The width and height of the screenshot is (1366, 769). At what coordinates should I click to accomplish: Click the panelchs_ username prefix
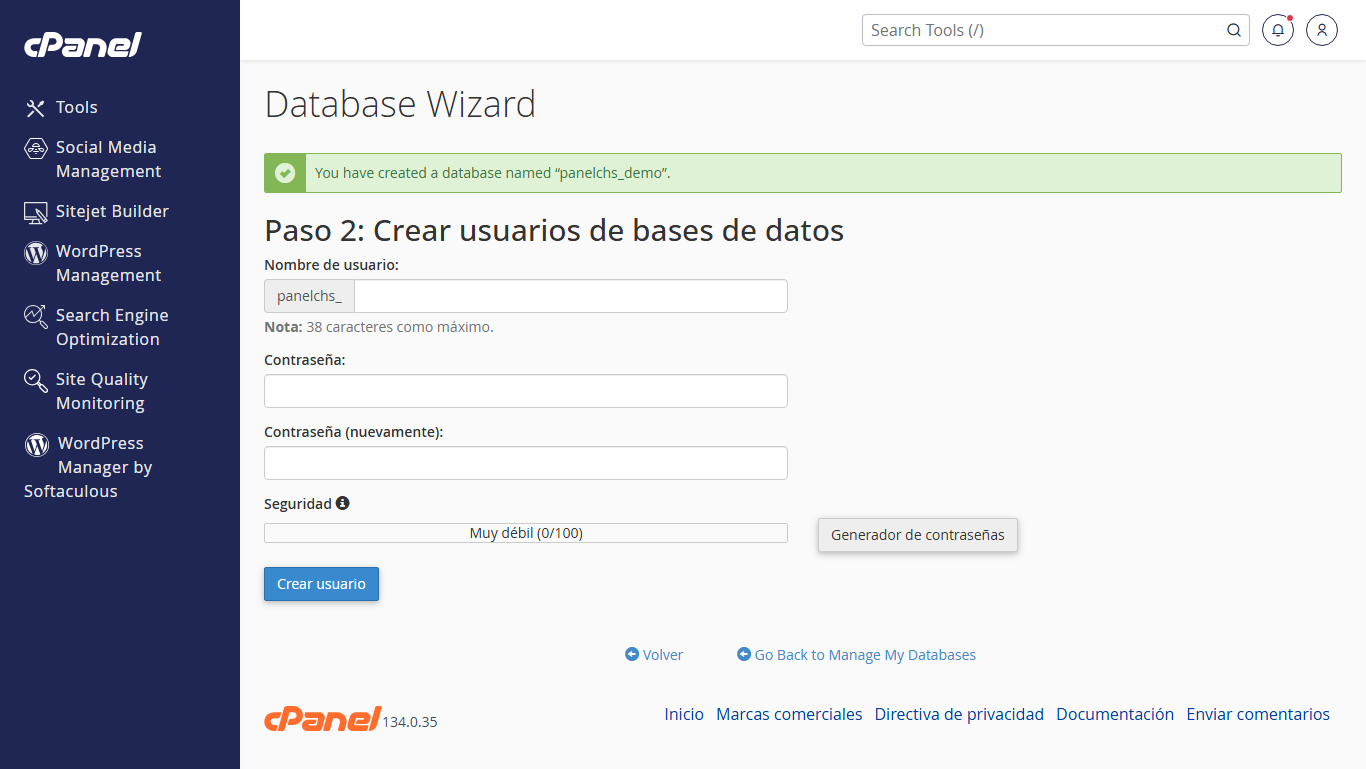pyautogui.click(x=309, y=296)
